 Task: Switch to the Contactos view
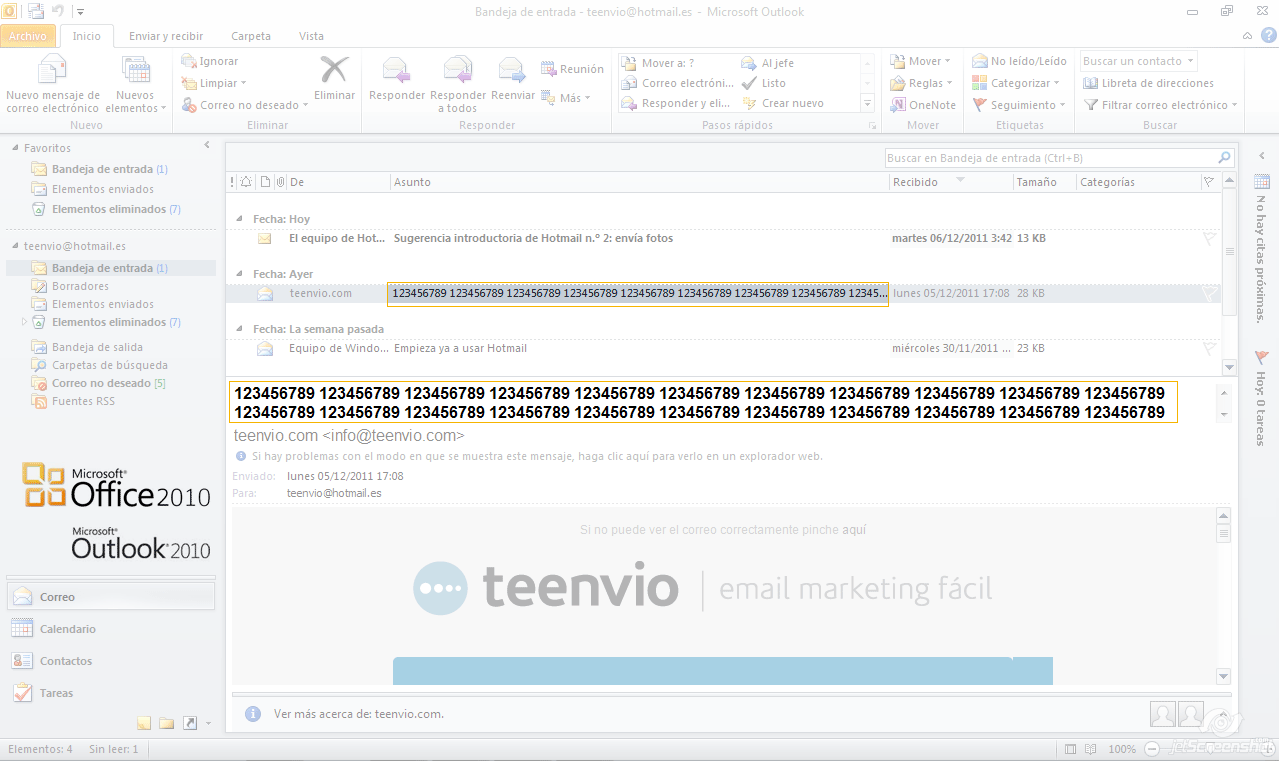pyautogui.click(x=110, y=661)
